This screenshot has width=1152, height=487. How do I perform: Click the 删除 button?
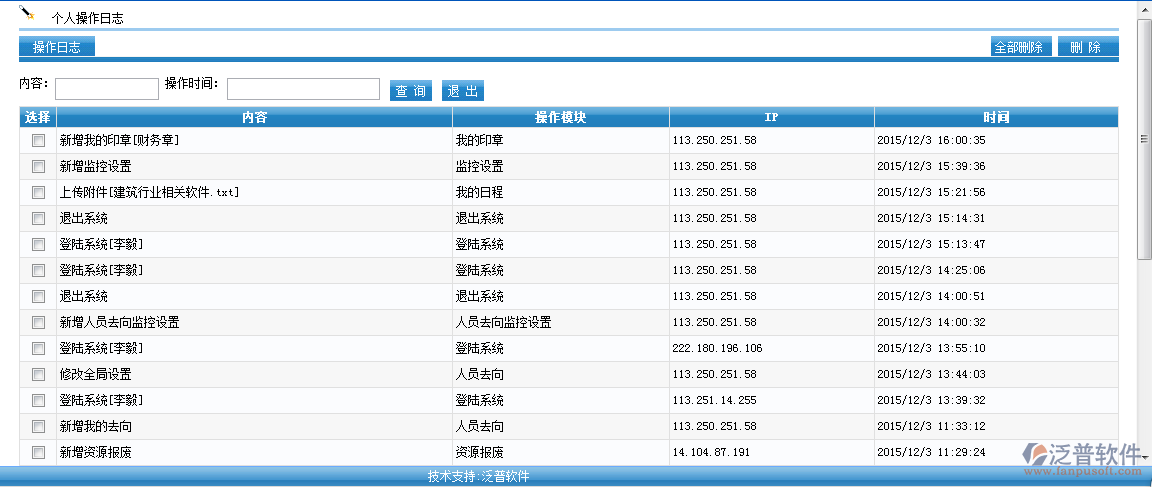[x=1087, y=47]
